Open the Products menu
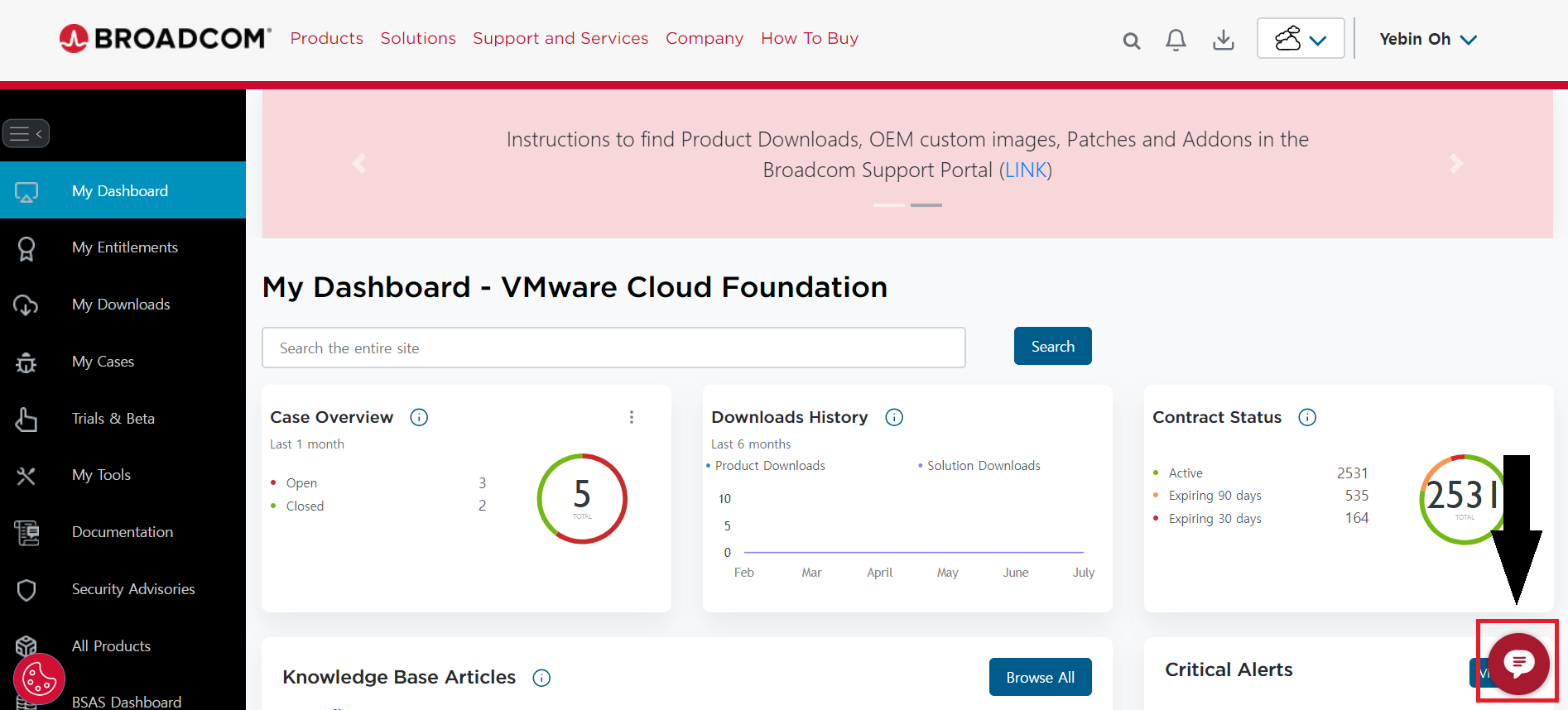This screenshot has width=1568, height=710. 326,38
